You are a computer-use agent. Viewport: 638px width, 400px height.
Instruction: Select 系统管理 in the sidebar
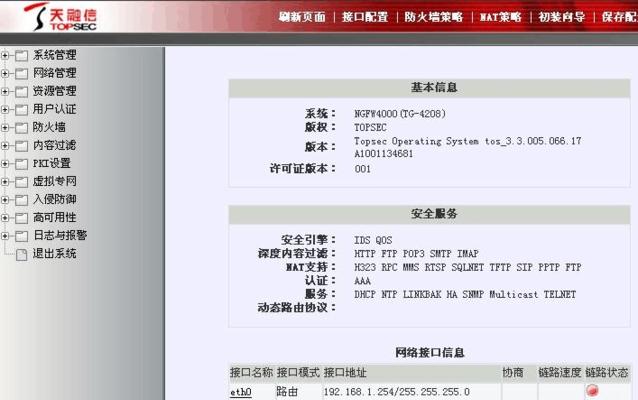55,55
